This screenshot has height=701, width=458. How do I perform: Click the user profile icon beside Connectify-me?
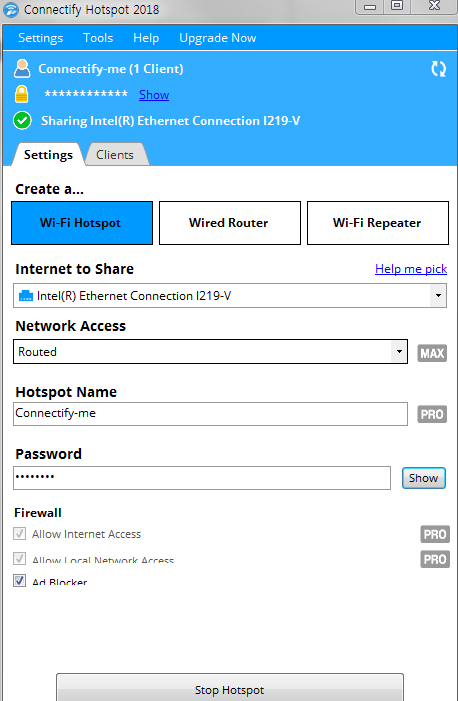click(22, 68)
